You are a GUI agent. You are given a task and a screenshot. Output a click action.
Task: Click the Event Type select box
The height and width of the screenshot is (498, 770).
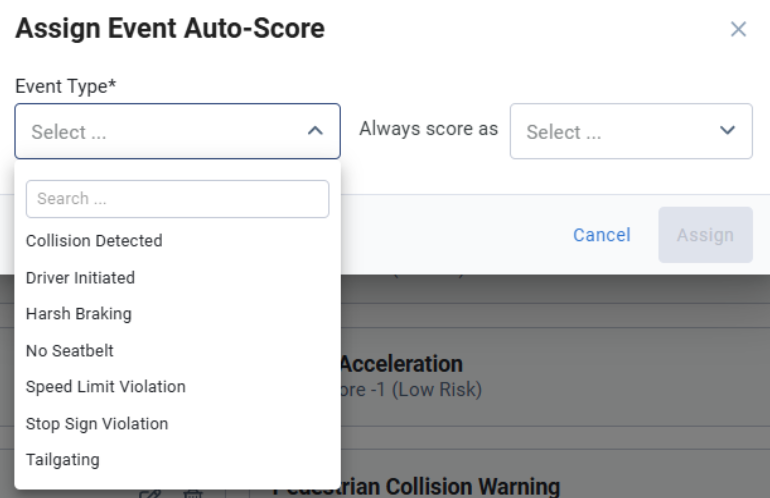[178, 131]
